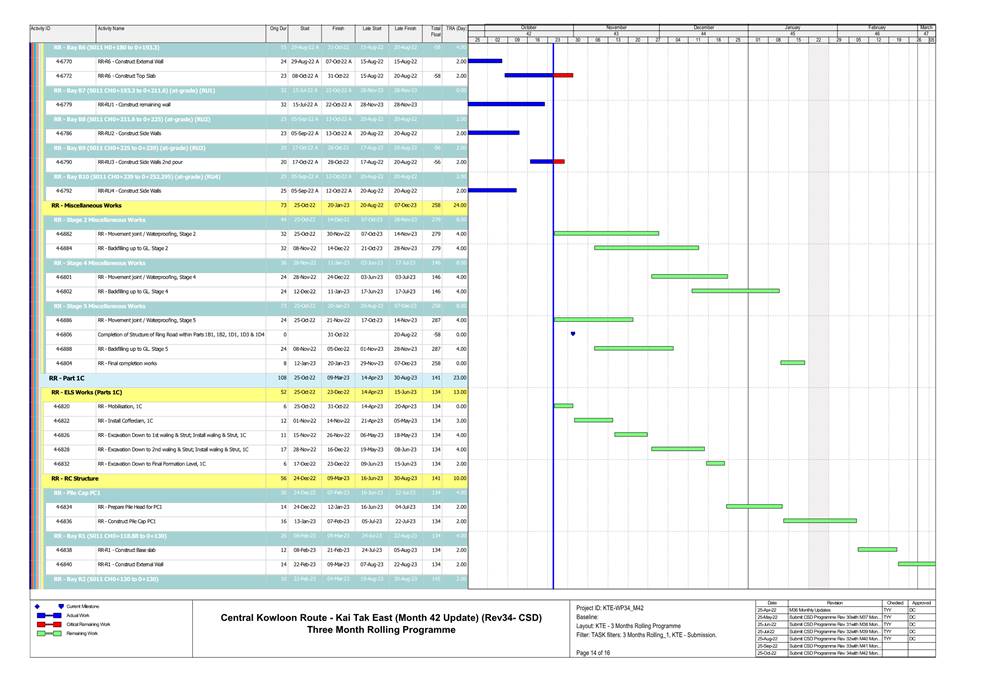Select green bar for Construct Pile Cap PCI

click(x=819, y=521)
